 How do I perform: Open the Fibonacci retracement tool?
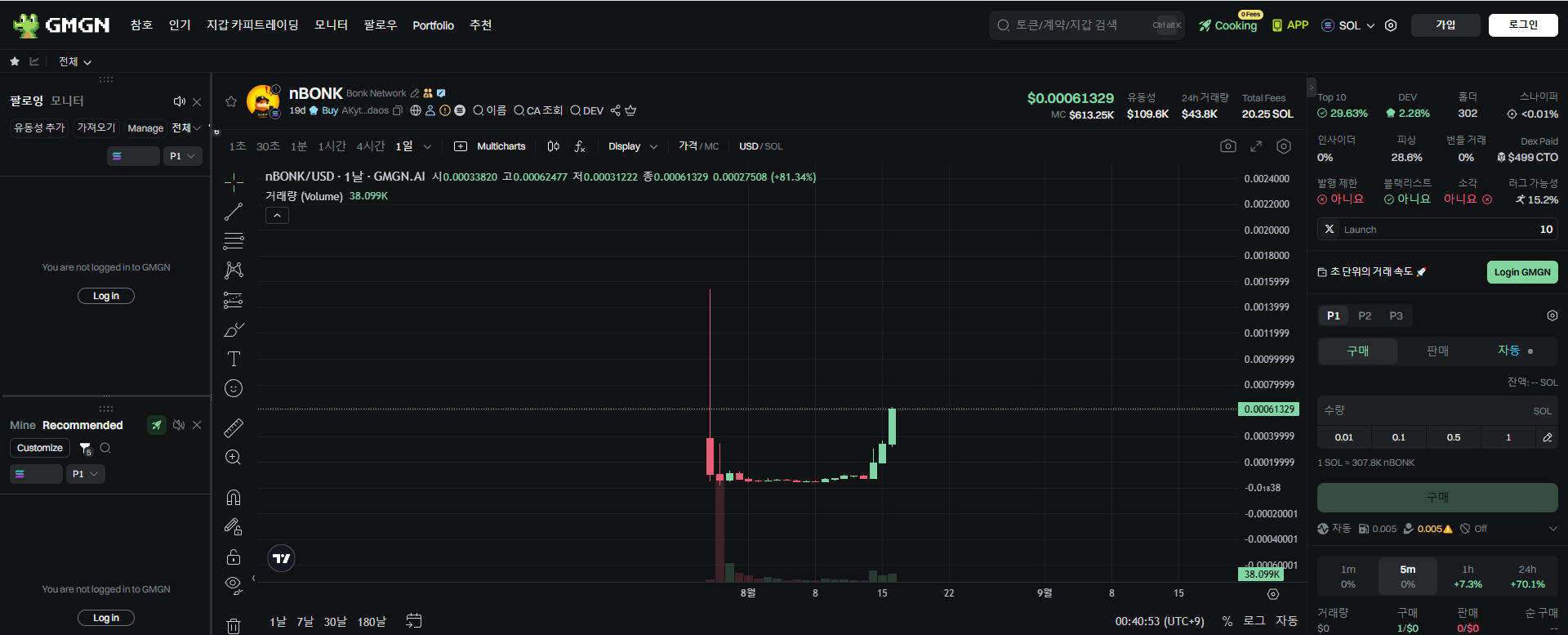(234, 241)
